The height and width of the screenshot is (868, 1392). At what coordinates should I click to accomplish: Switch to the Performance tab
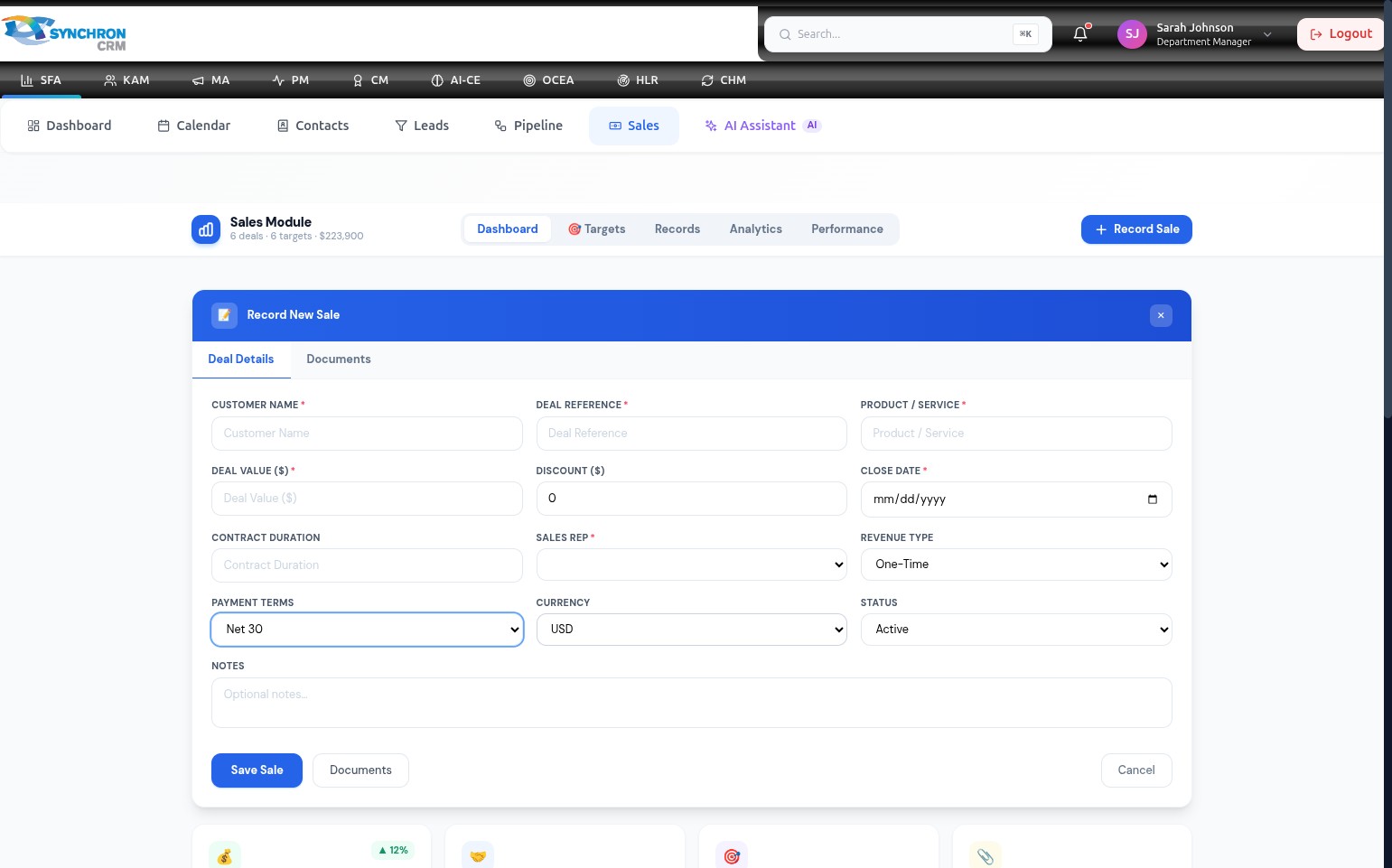[847, 229]
